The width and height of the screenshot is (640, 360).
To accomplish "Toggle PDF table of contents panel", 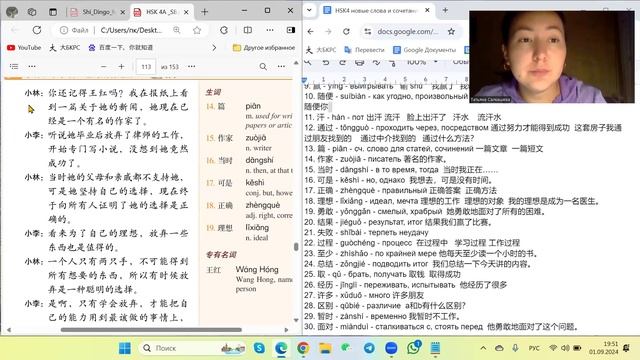I will pyautogui.click(x=14, y=66).
